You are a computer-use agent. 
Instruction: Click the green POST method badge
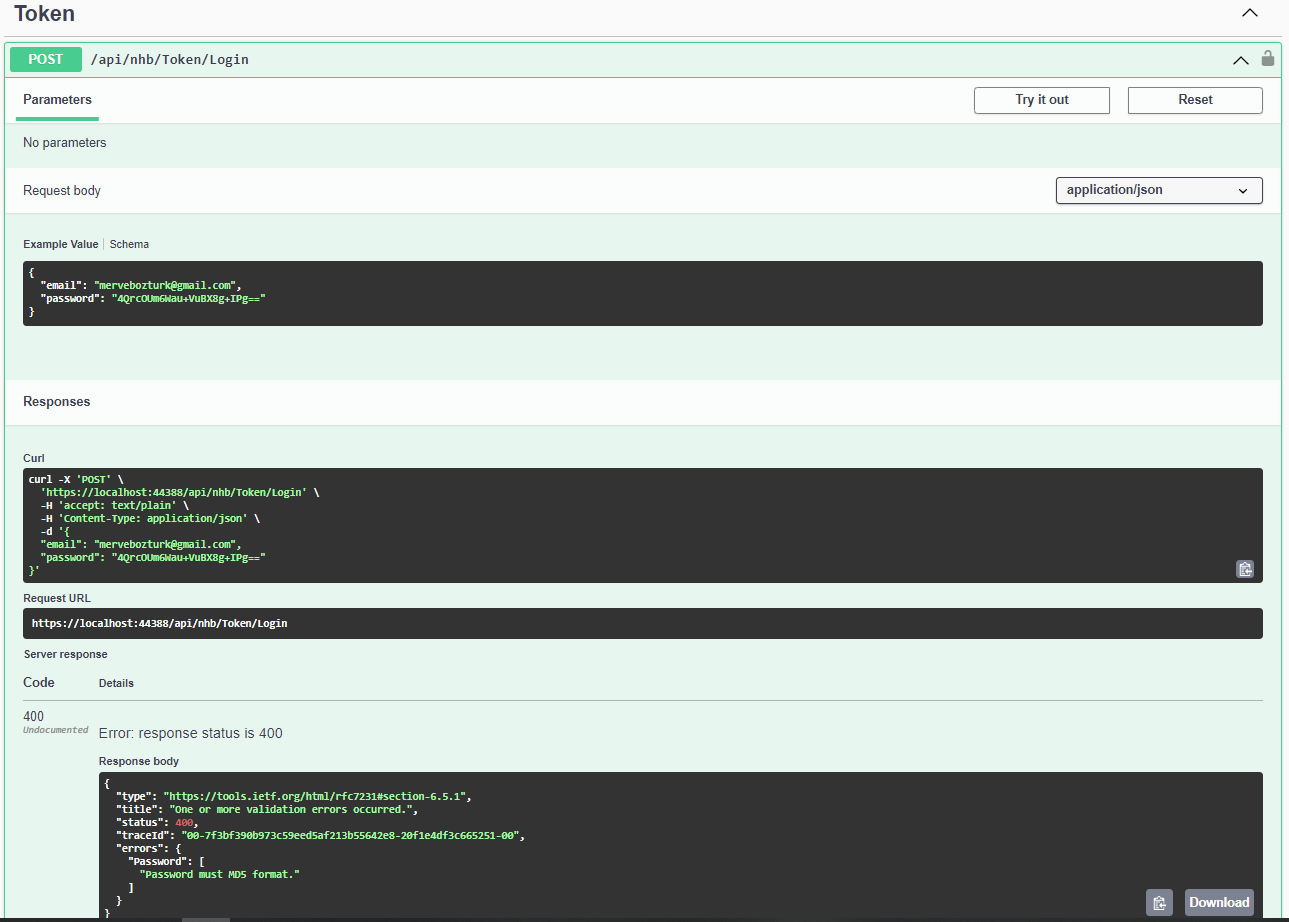click(45, 59)
